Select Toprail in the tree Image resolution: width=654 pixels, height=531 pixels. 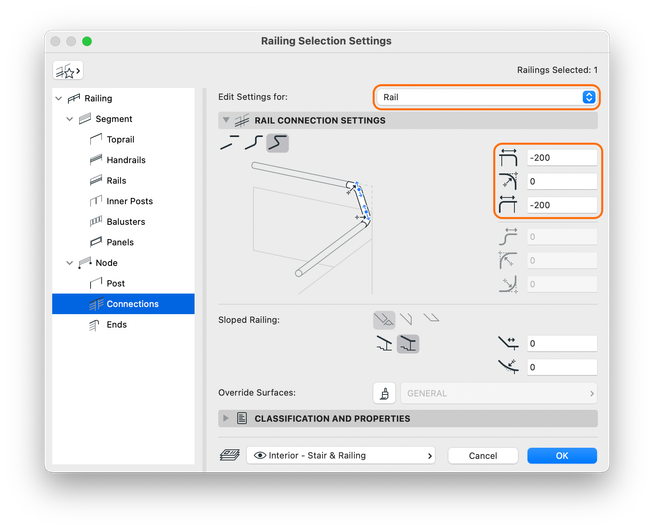(123, 139)
